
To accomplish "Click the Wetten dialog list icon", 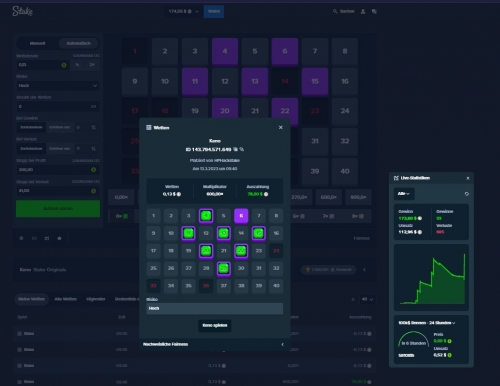I will tap(149, 127).
